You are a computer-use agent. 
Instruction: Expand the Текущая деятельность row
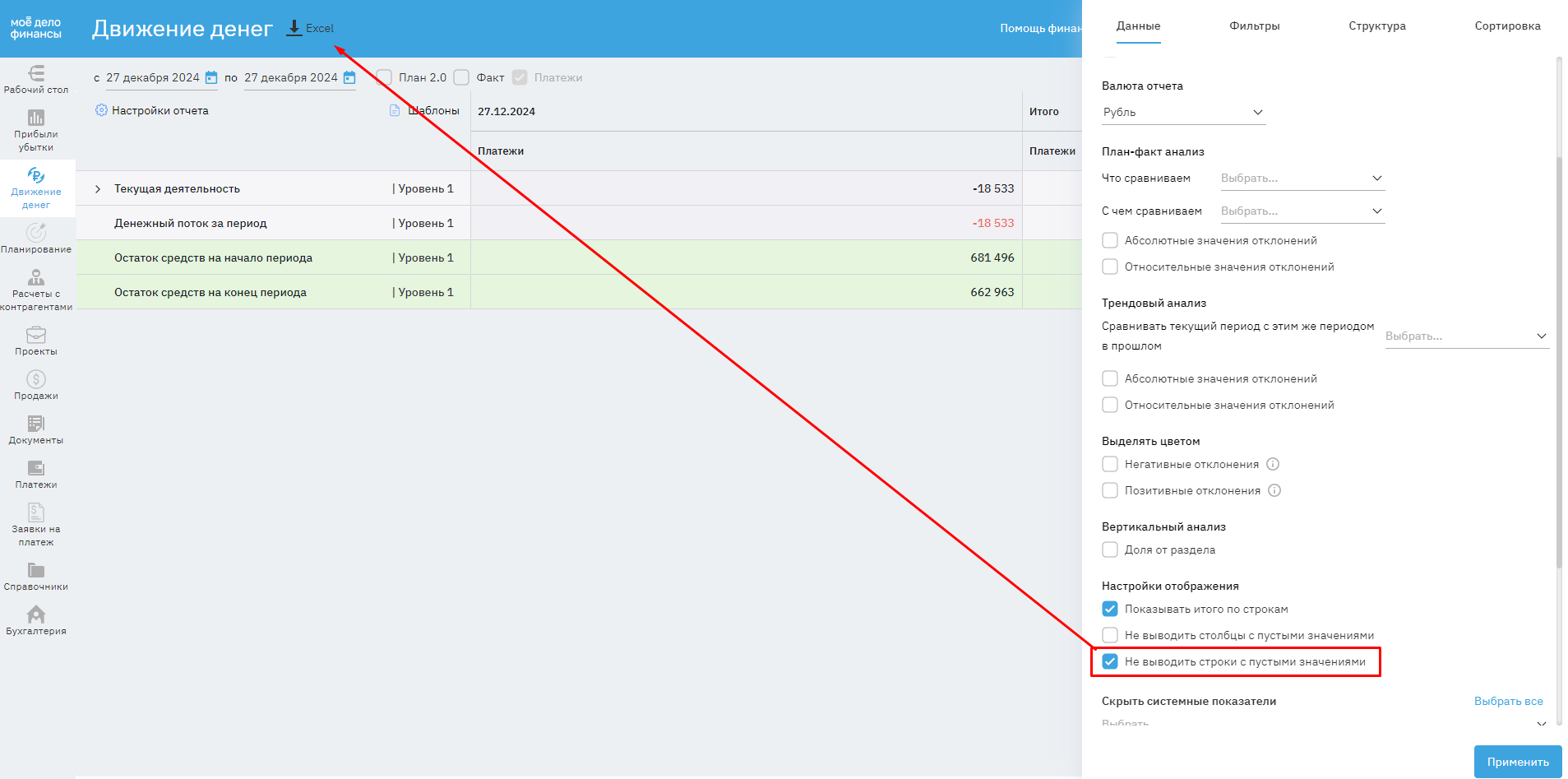(98, 189)
